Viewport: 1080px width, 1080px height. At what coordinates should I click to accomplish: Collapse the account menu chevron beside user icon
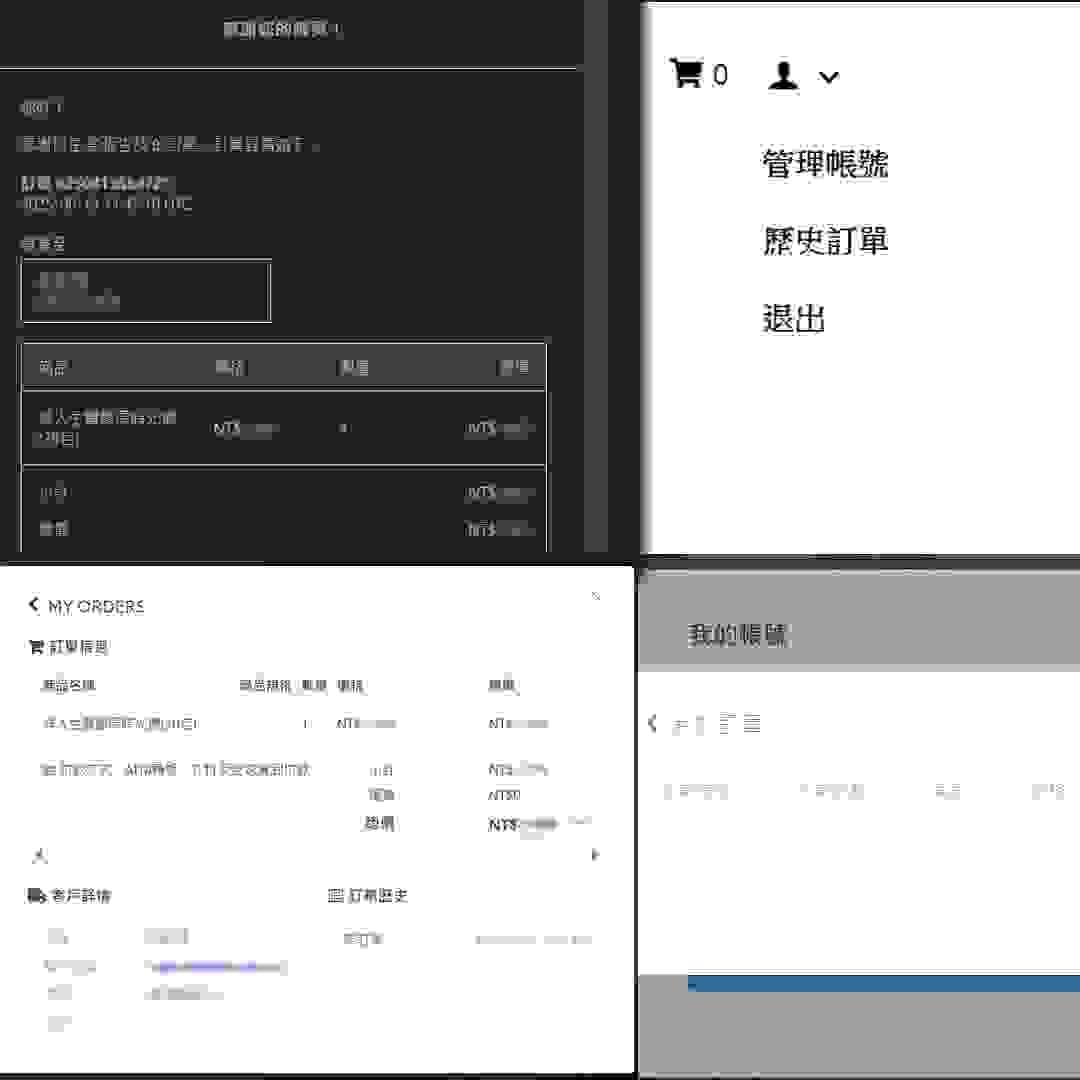(829, 76)
